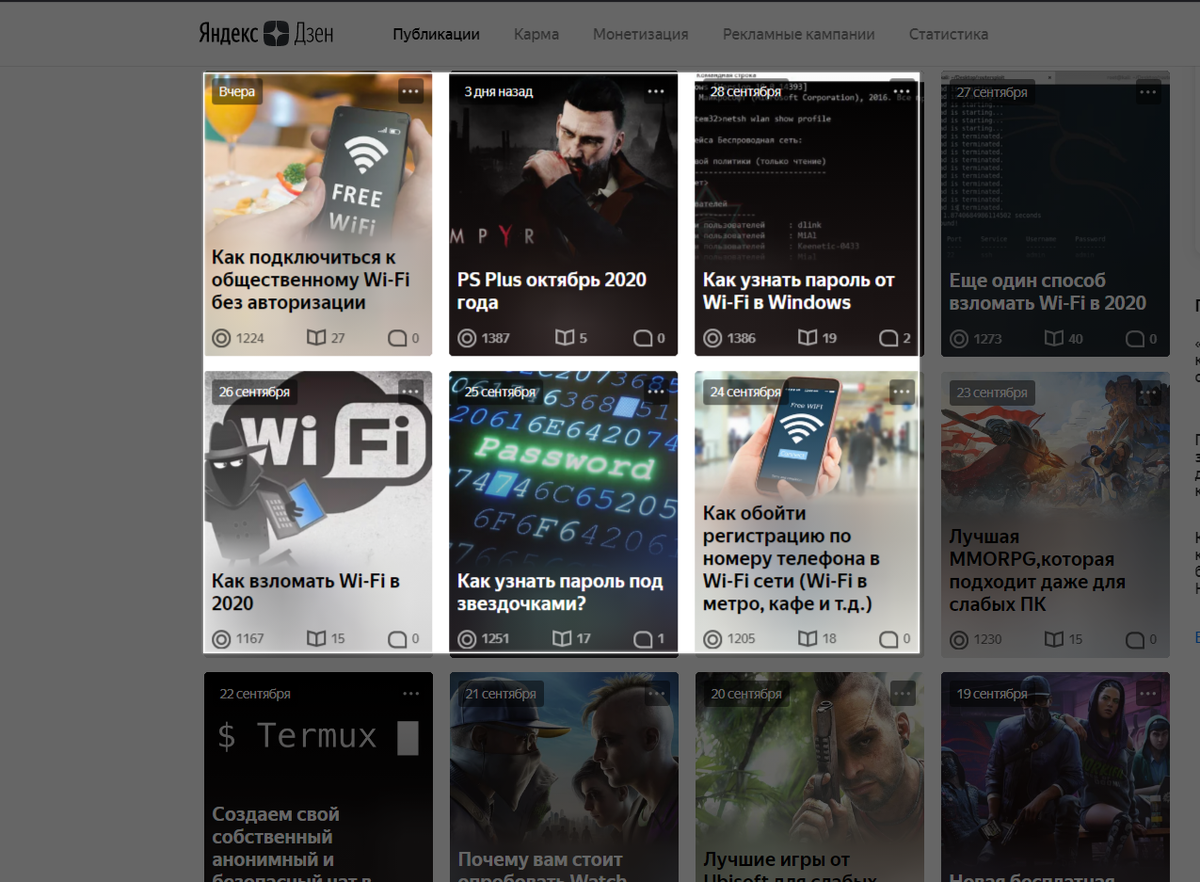Viewport: 1200px width, 882px height.
Task: Open three-dot menu on 'Как узнать пароль под звездочками?' card
Action: (656, 392)
